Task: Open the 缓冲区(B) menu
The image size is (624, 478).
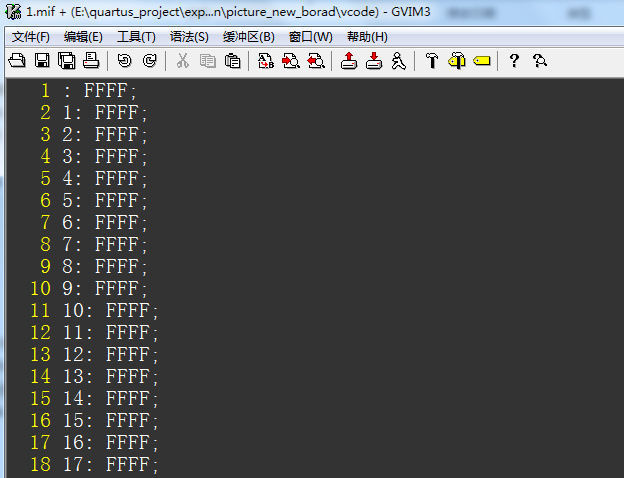Action: tap(249, 37)
